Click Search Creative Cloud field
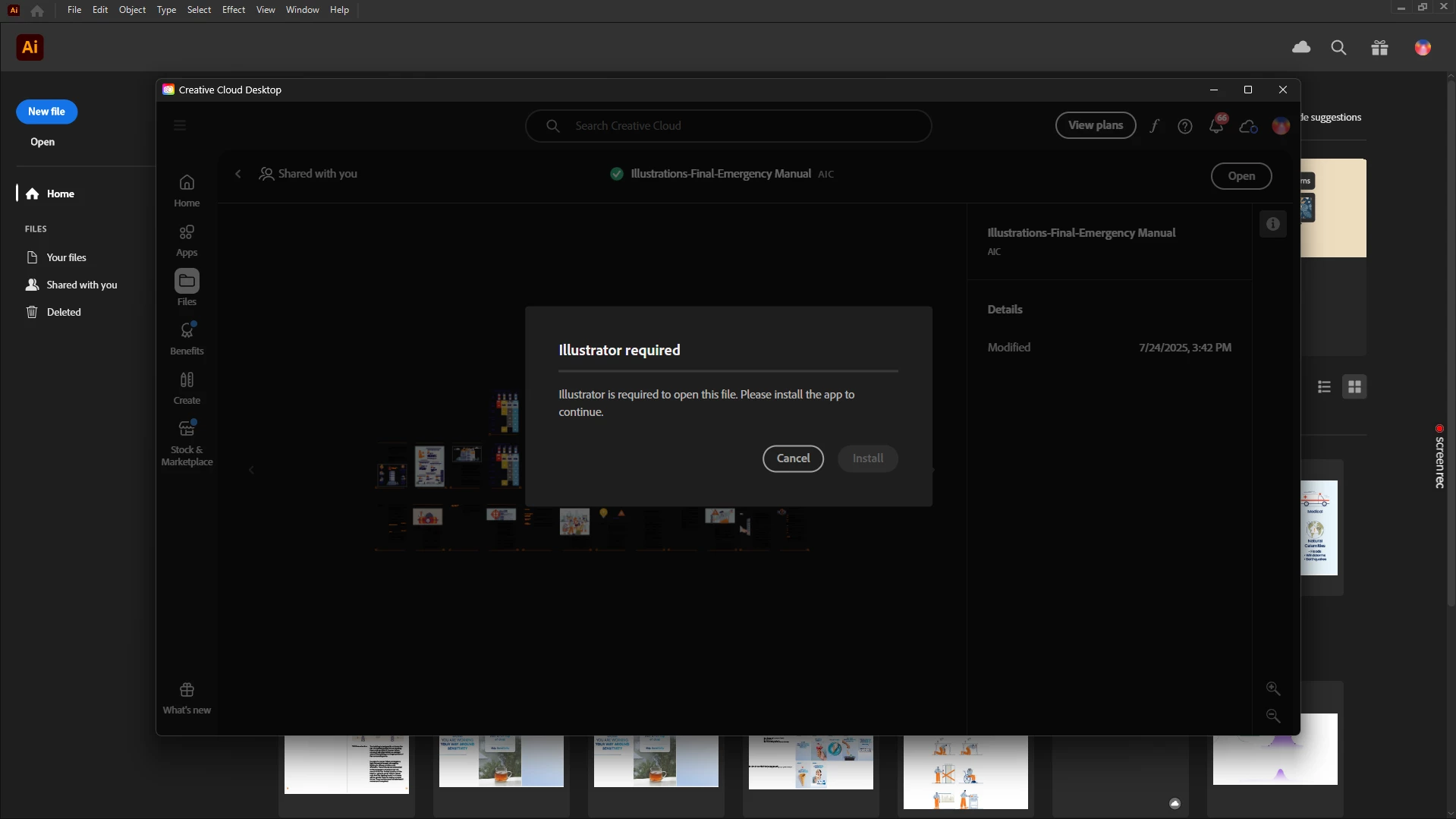The height and width of the screenshot is (819, 1456). 728,126
